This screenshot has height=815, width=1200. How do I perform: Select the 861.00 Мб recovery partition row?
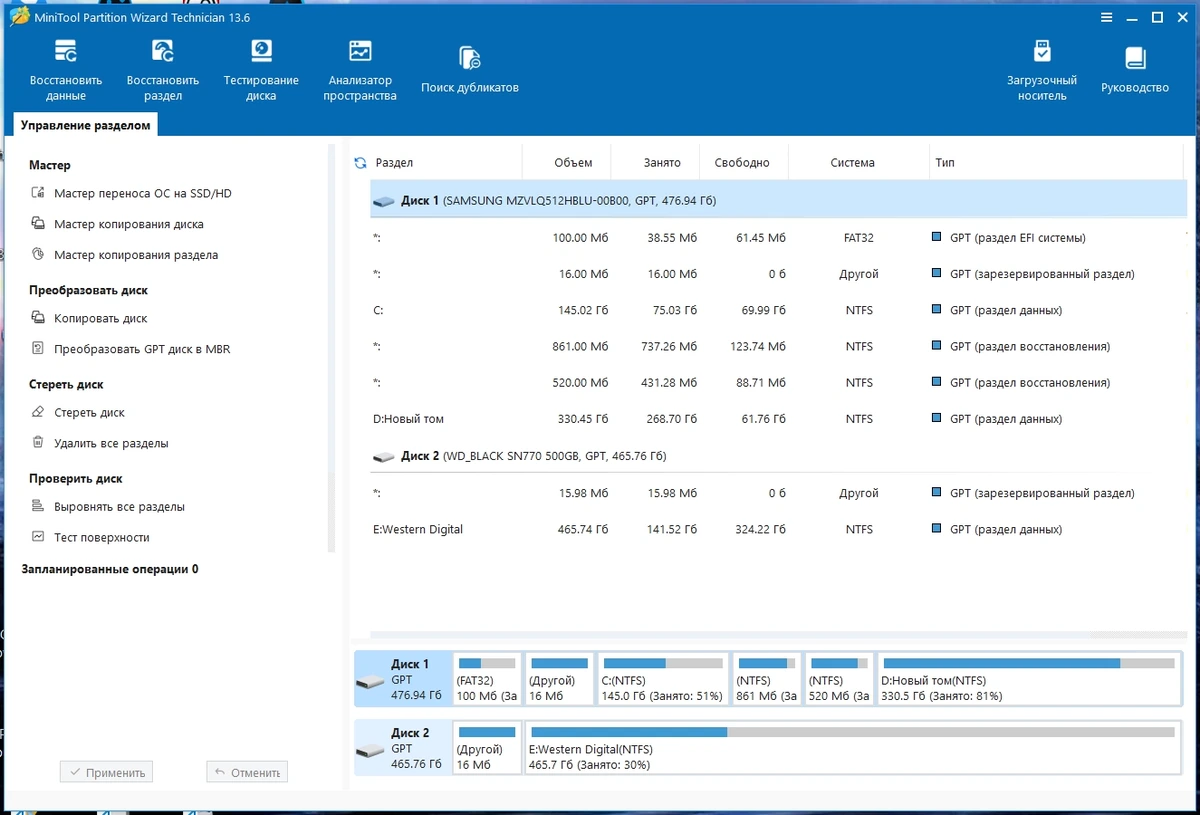pos(778,346)
